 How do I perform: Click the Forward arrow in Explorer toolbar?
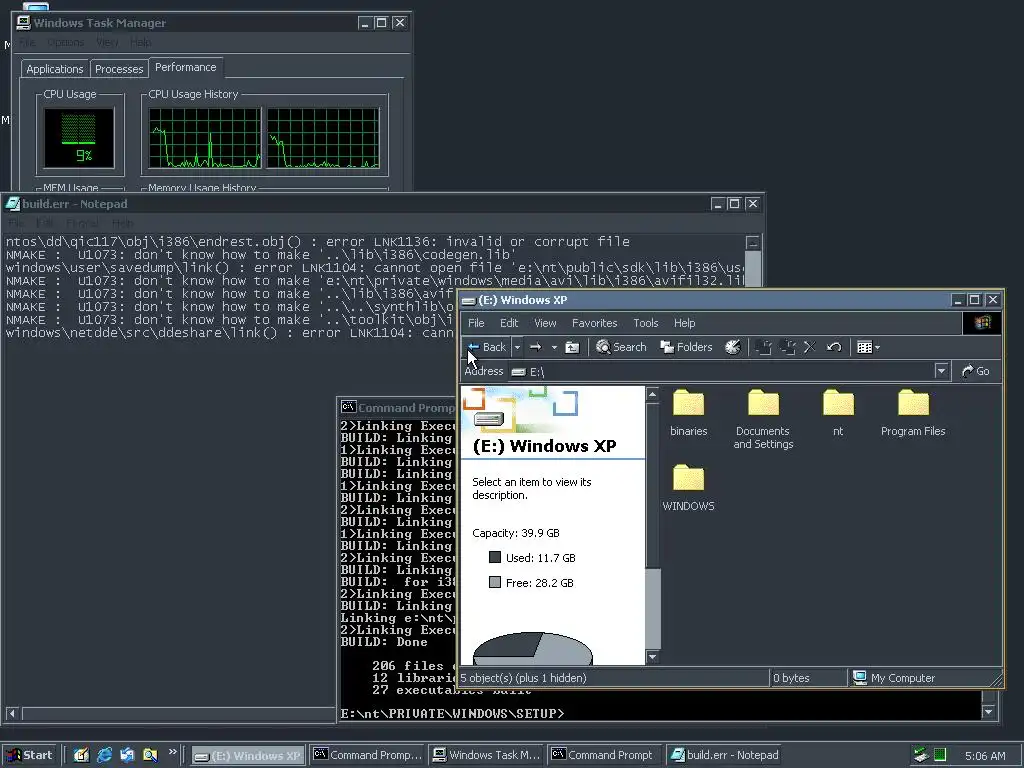tap(536, 347)
